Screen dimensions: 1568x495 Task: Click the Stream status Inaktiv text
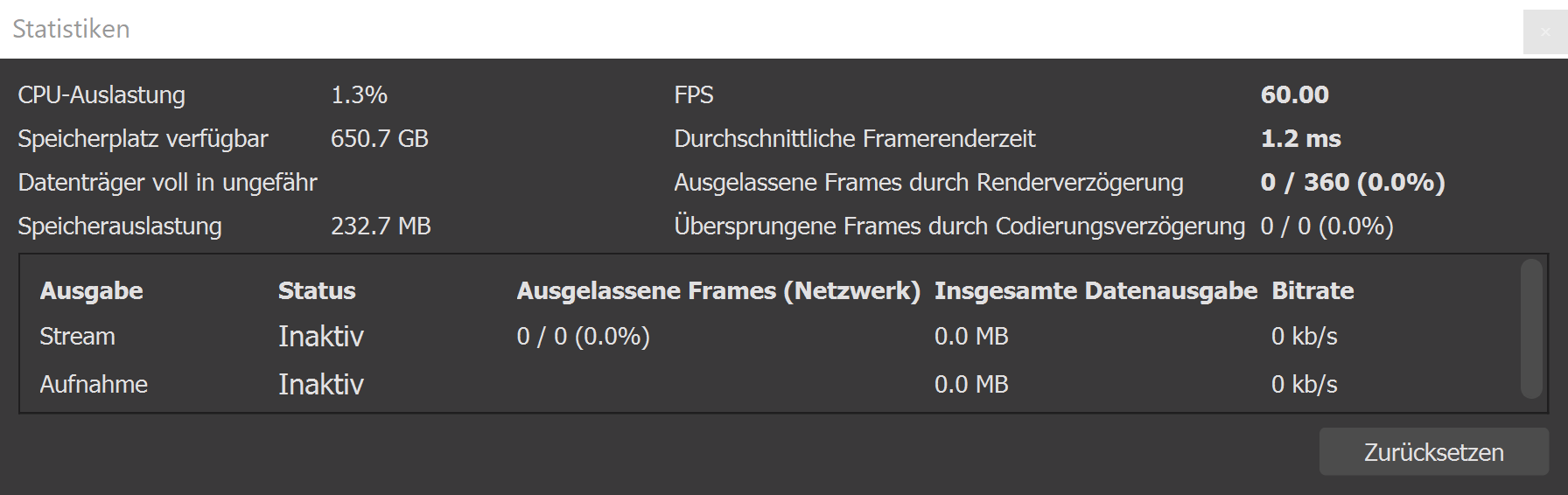(x=320, y=337)
